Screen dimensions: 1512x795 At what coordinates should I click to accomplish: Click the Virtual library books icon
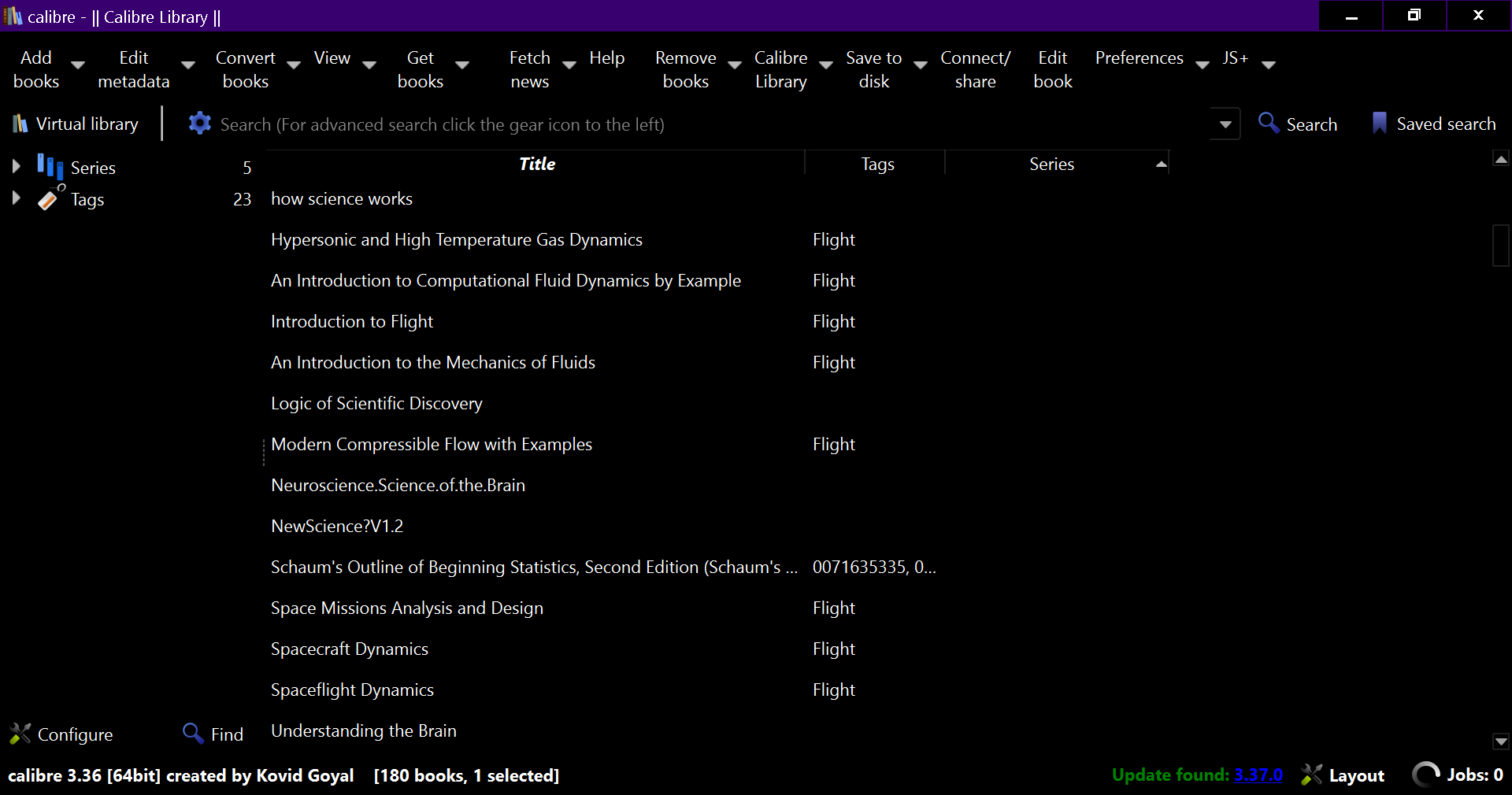click(20, 124)
